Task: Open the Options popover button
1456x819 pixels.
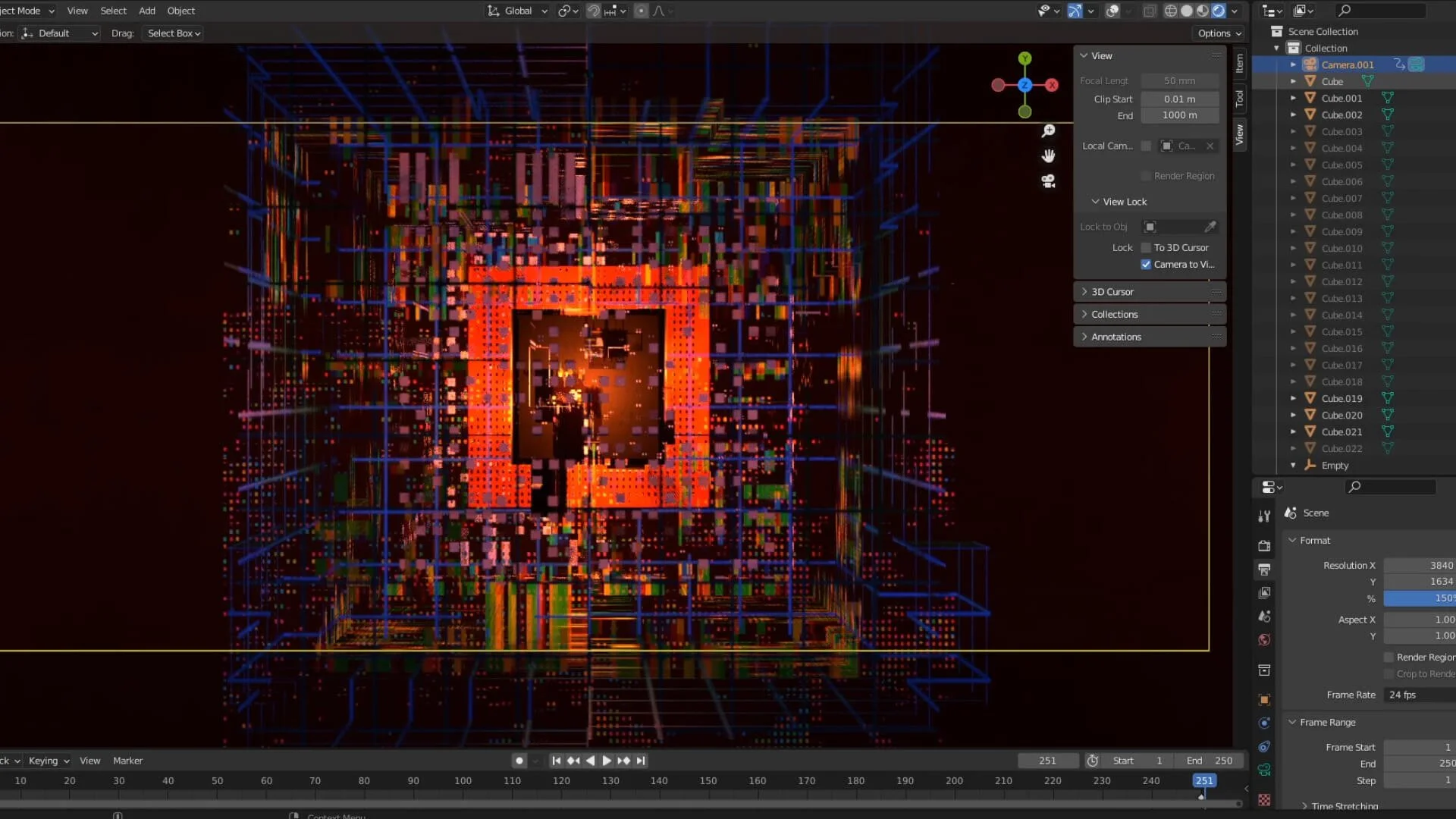Action: 1219,33
